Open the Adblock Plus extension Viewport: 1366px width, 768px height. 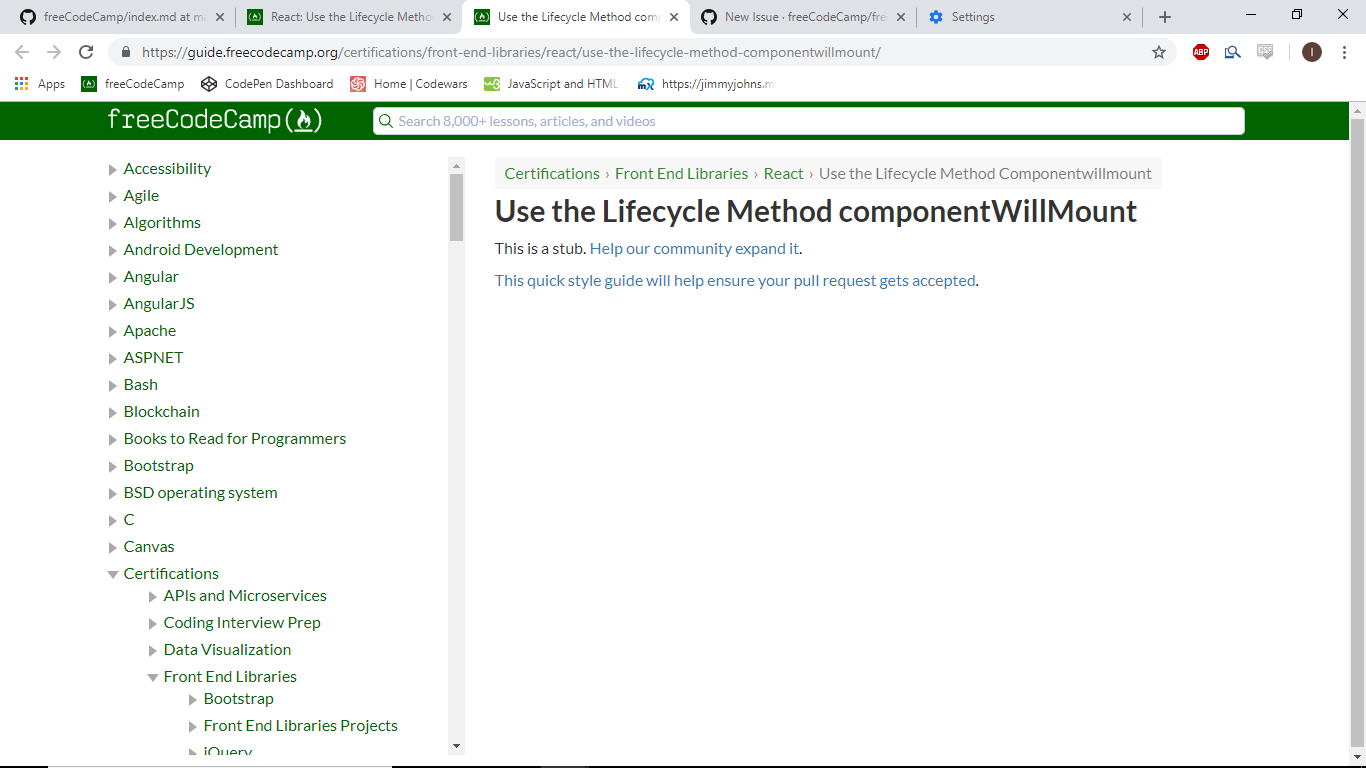click(1200, 51)
